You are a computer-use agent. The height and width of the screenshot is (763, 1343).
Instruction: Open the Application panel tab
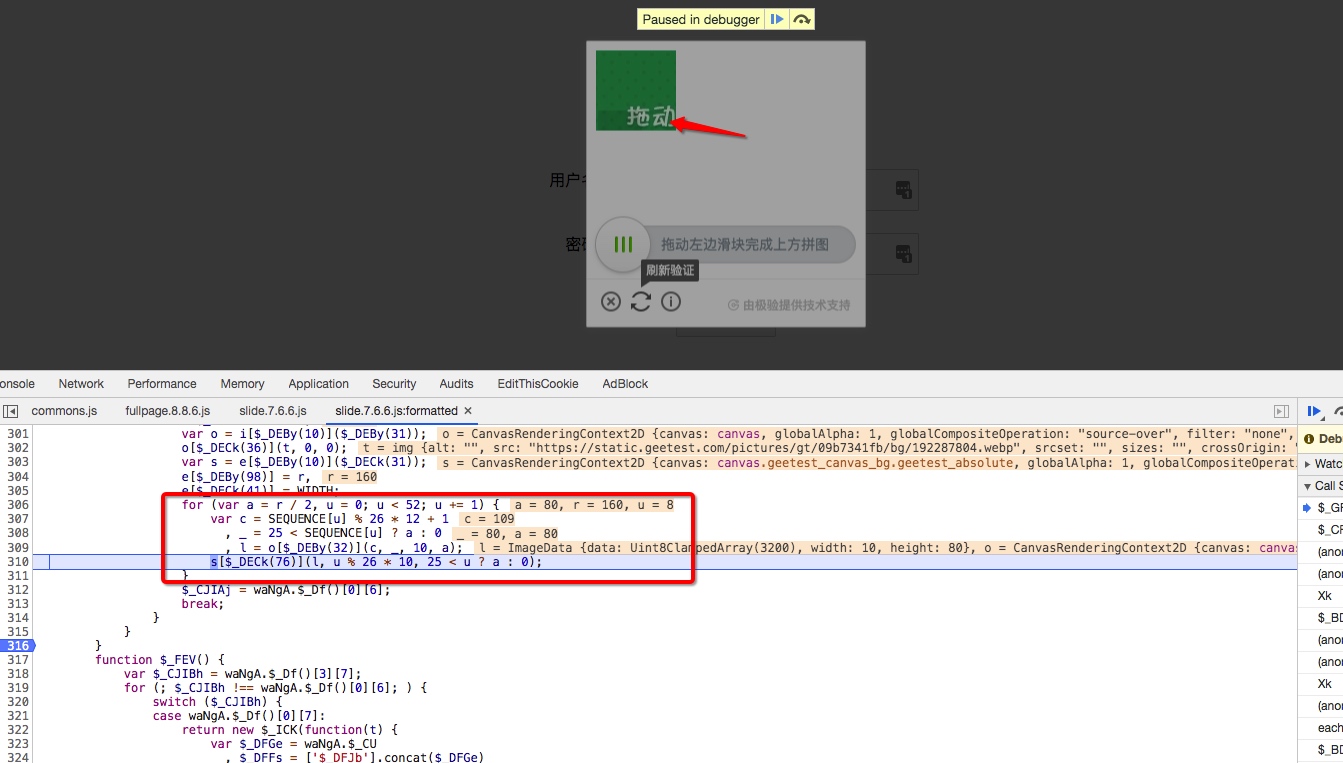click(318, 384)
